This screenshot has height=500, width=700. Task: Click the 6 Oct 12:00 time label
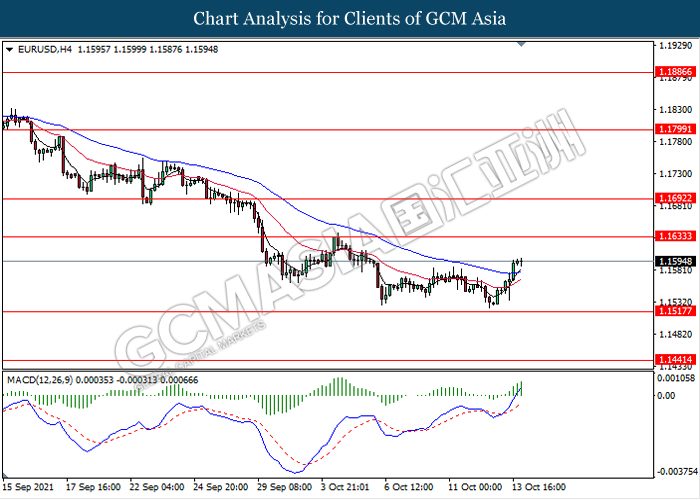[409, 487]
